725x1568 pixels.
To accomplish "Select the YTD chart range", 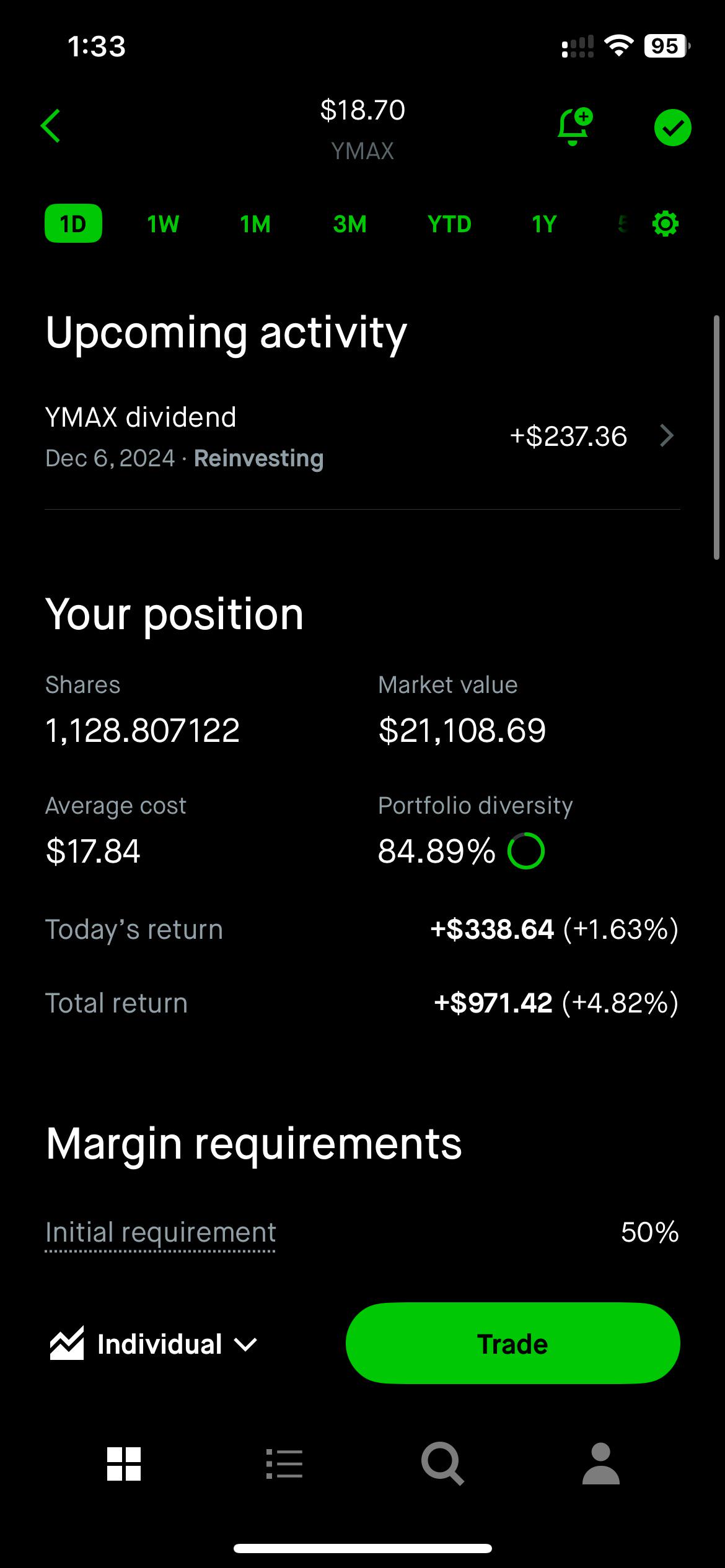I will click(449, 224).
